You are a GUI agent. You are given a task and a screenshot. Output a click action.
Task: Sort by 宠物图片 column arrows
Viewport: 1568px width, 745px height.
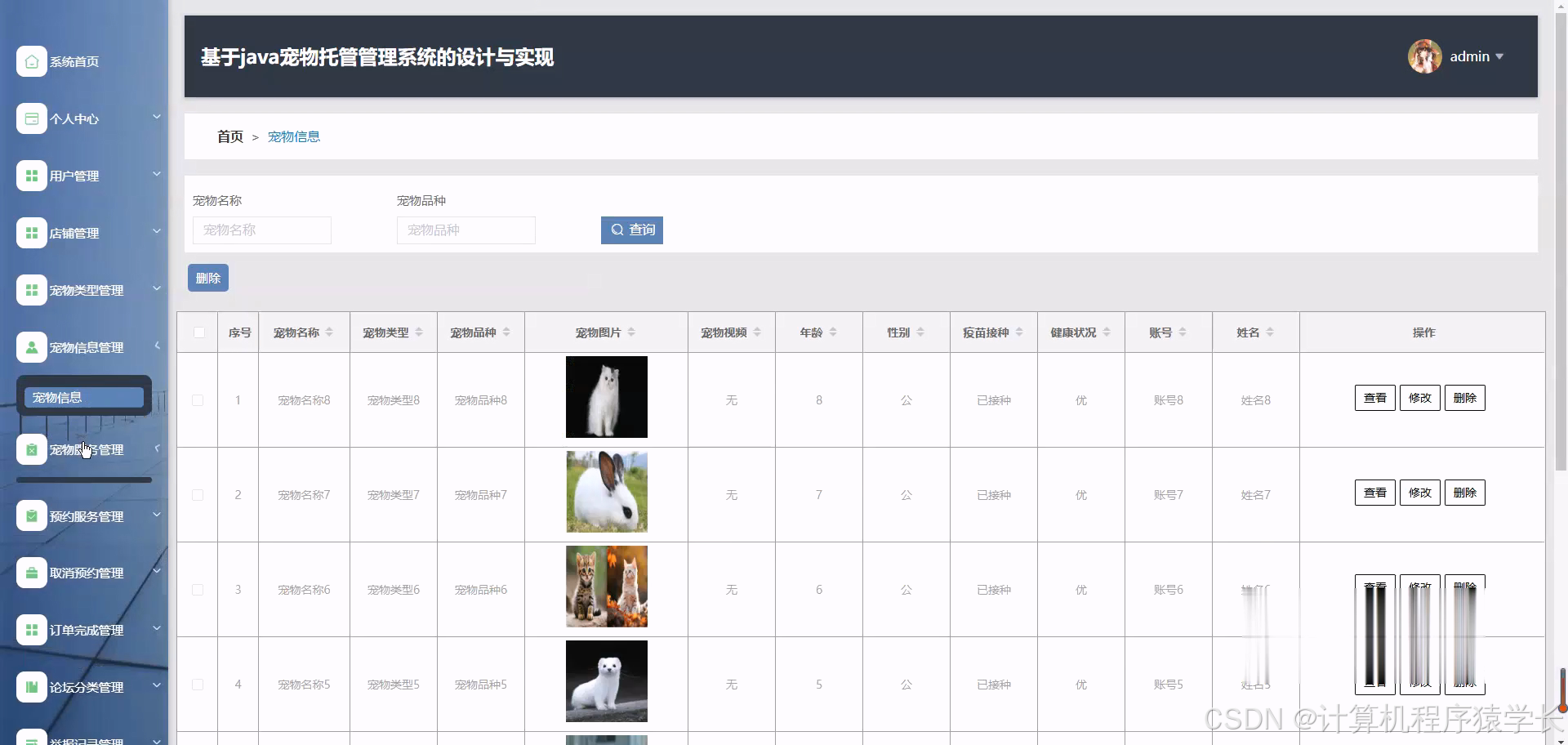point(631,332)
